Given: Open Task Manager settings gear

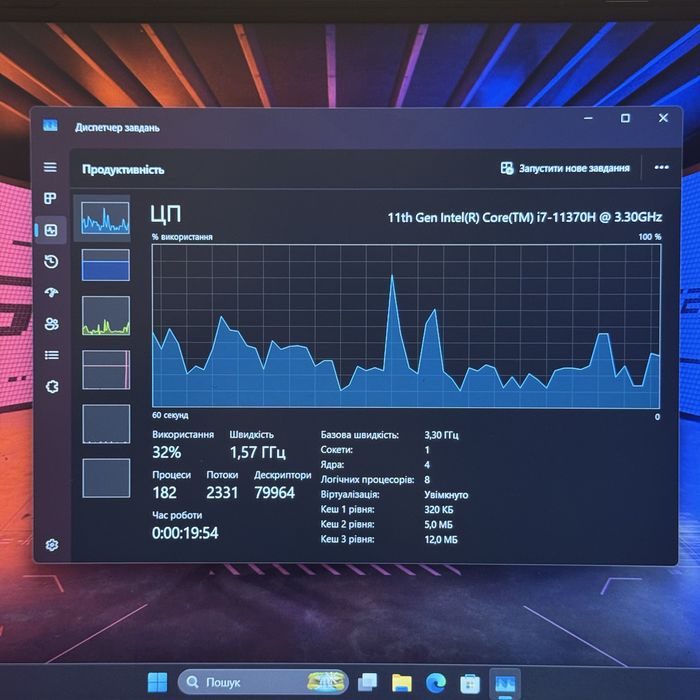Looking at the screenshot, I should pyautogui.click(x=52, y=545).
